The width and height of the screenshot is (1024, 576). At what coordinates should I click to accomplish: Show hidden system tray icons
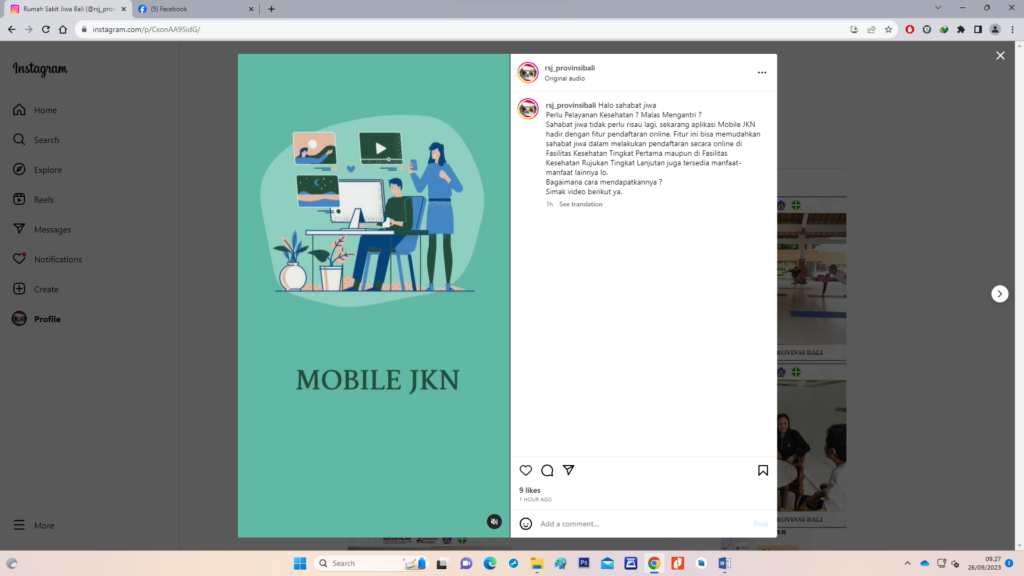[907, 563]
